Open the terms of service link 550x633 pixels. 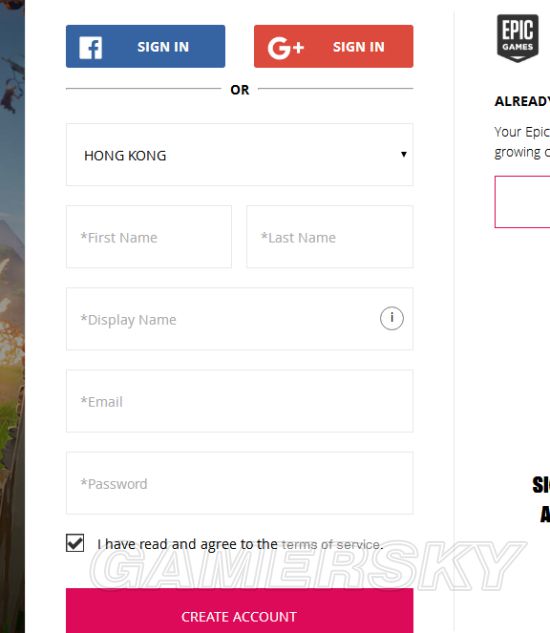331,545
